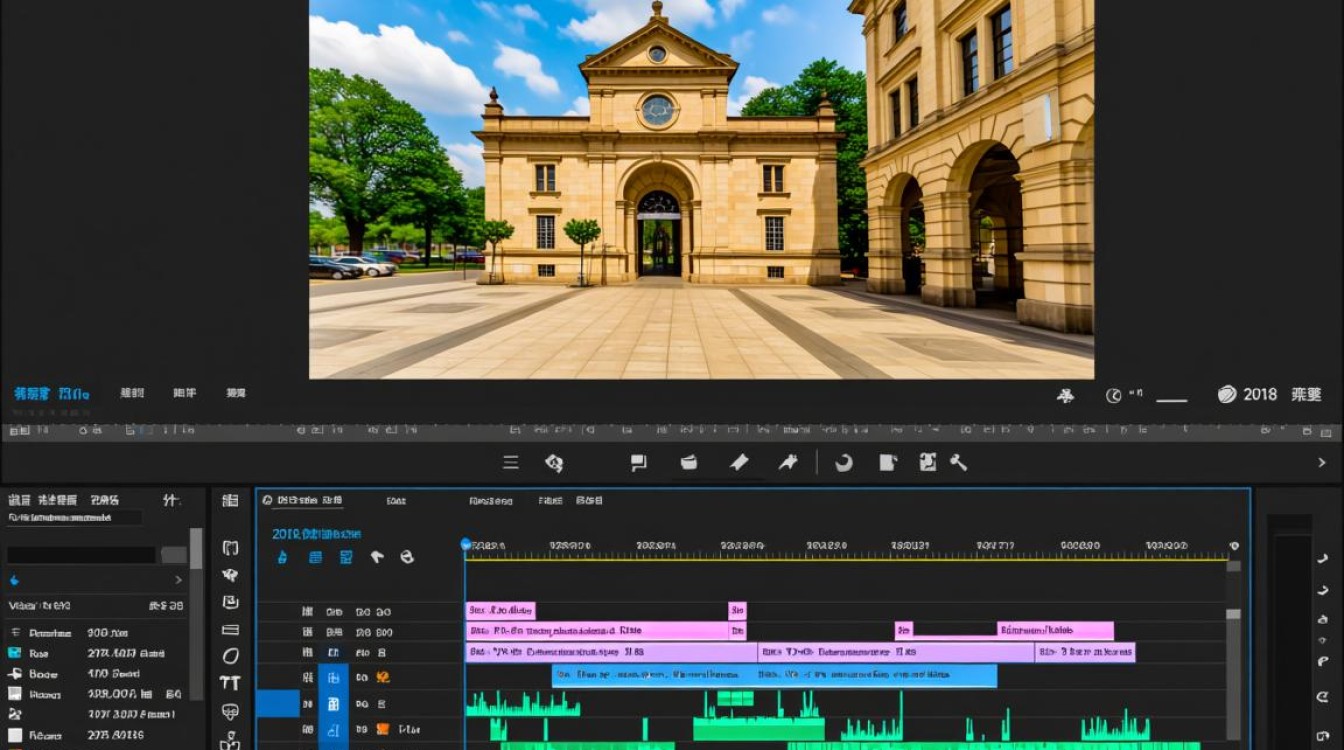This screenshot has height=750, width=1344.
Task: Expand the chevron arrow in the project panel
Action: (179, 580)
